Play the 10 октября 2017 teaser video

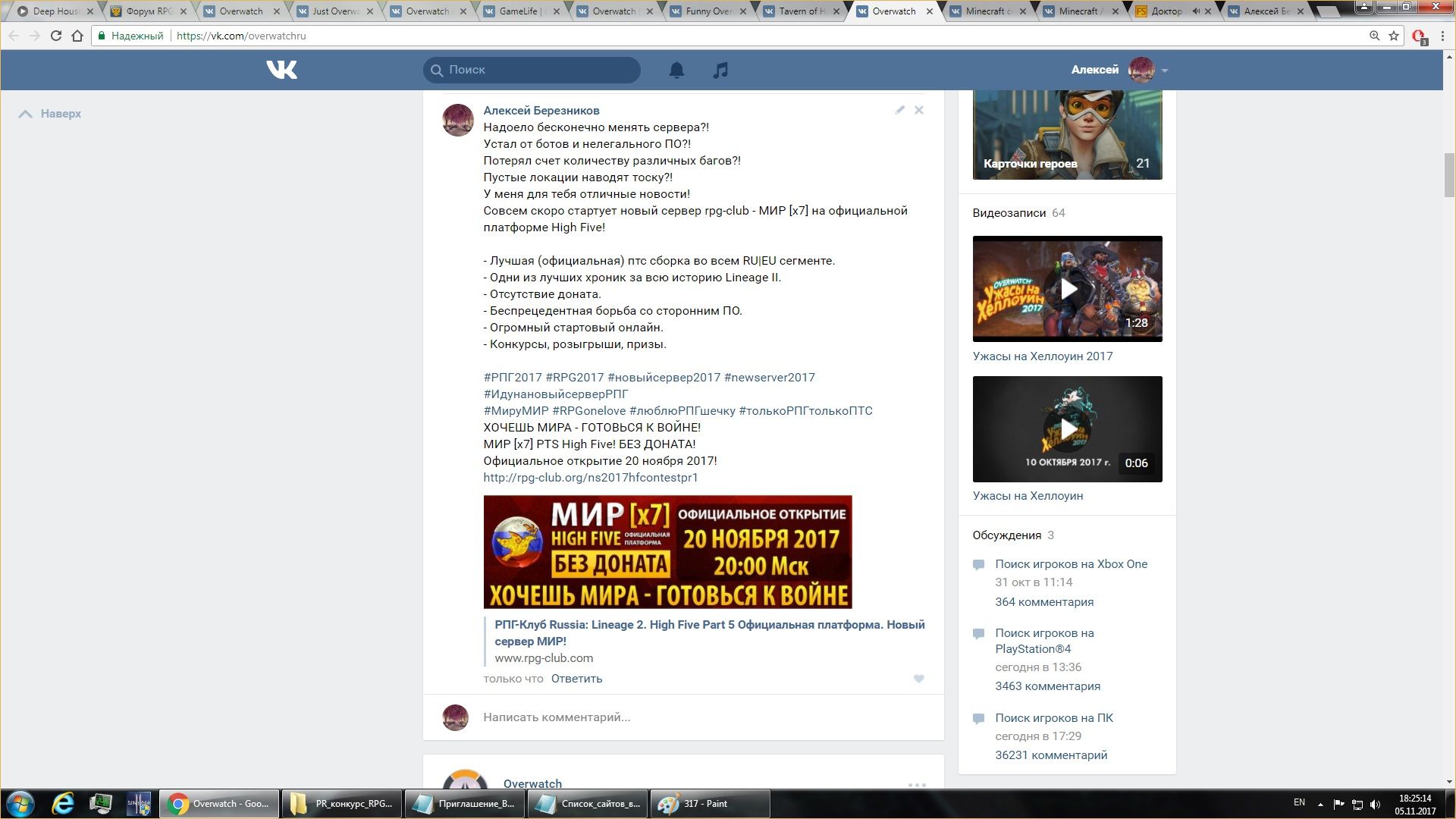tap(1067, 429)
